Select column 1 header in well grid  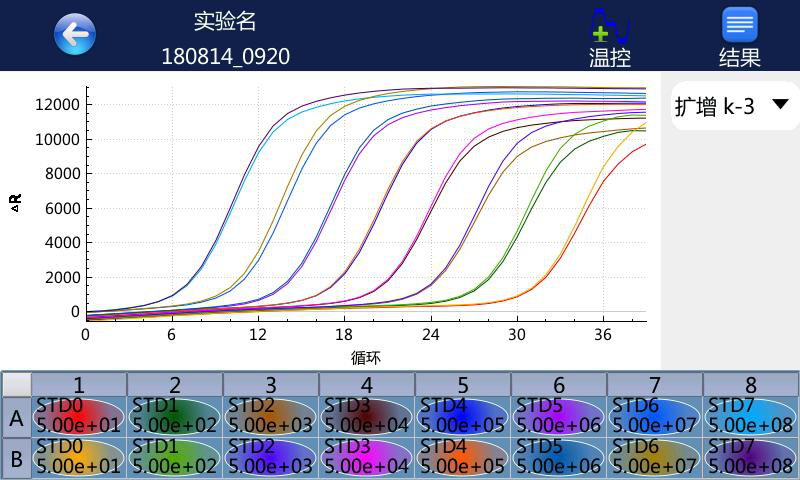(x=79, y=385)
